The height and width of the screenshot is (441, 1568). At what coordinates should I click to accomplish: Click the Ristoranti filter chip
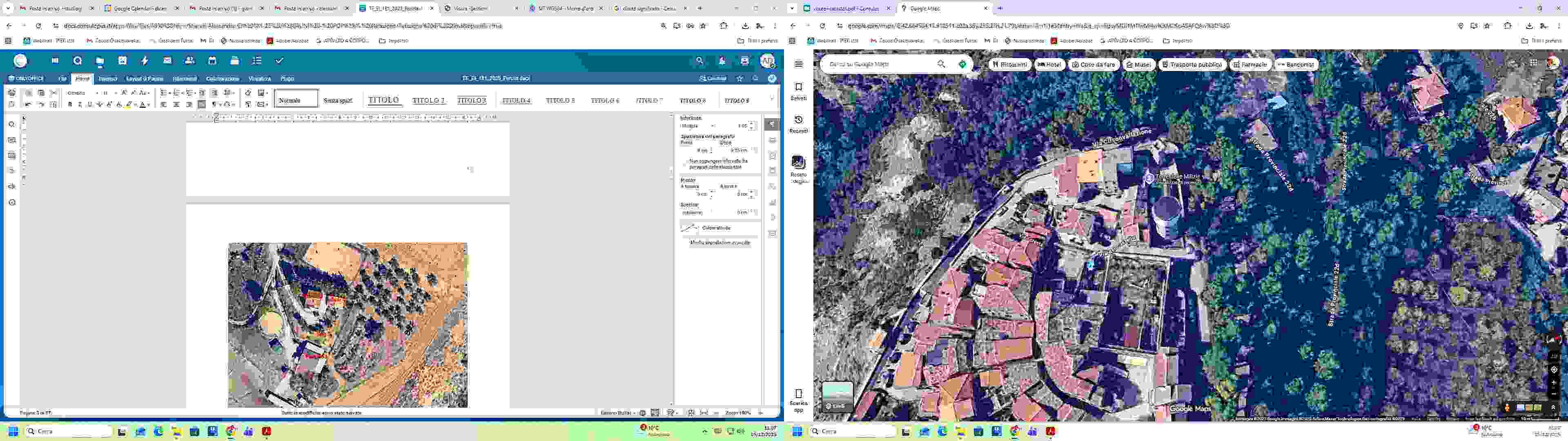pyautogui.click(x=1009, y=65)
